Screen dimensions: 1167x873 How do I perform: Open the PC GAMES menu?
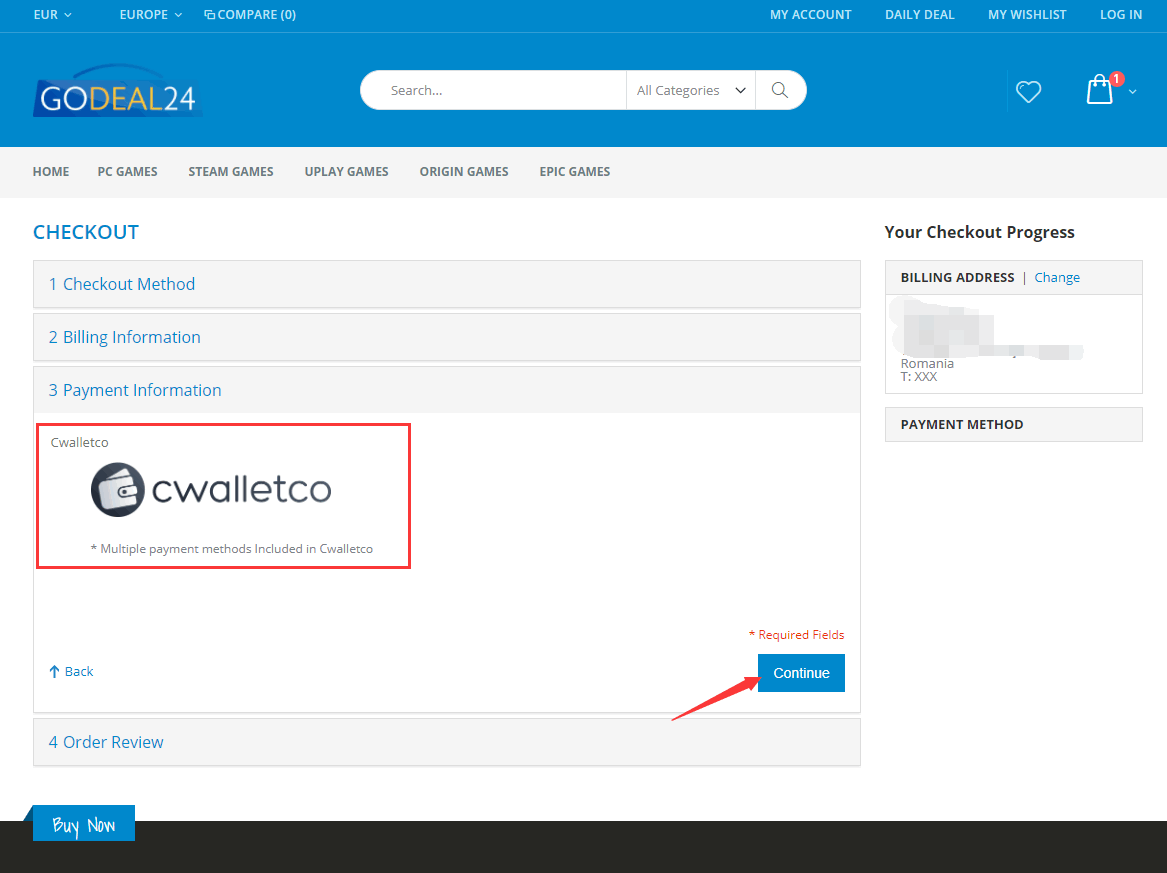click(x=127, y=172)
